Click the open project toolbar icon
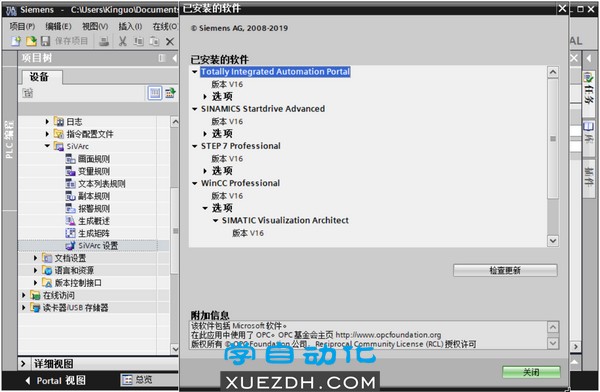This screenshot has width=600, height=392. (31, 41)
